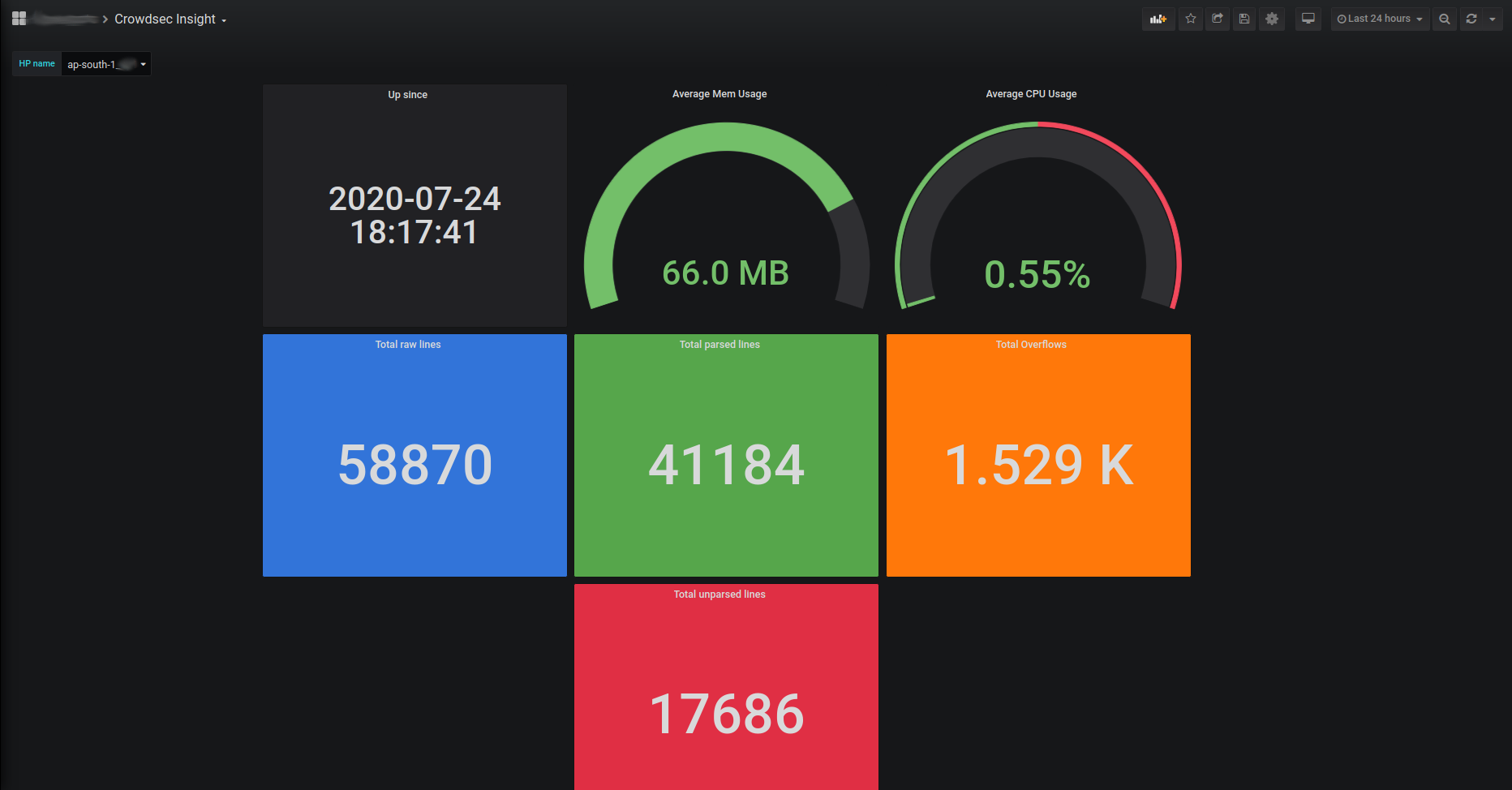1512x790 pixels.
Task: Open the Share dashboard icon
Action: [1217, 19]
